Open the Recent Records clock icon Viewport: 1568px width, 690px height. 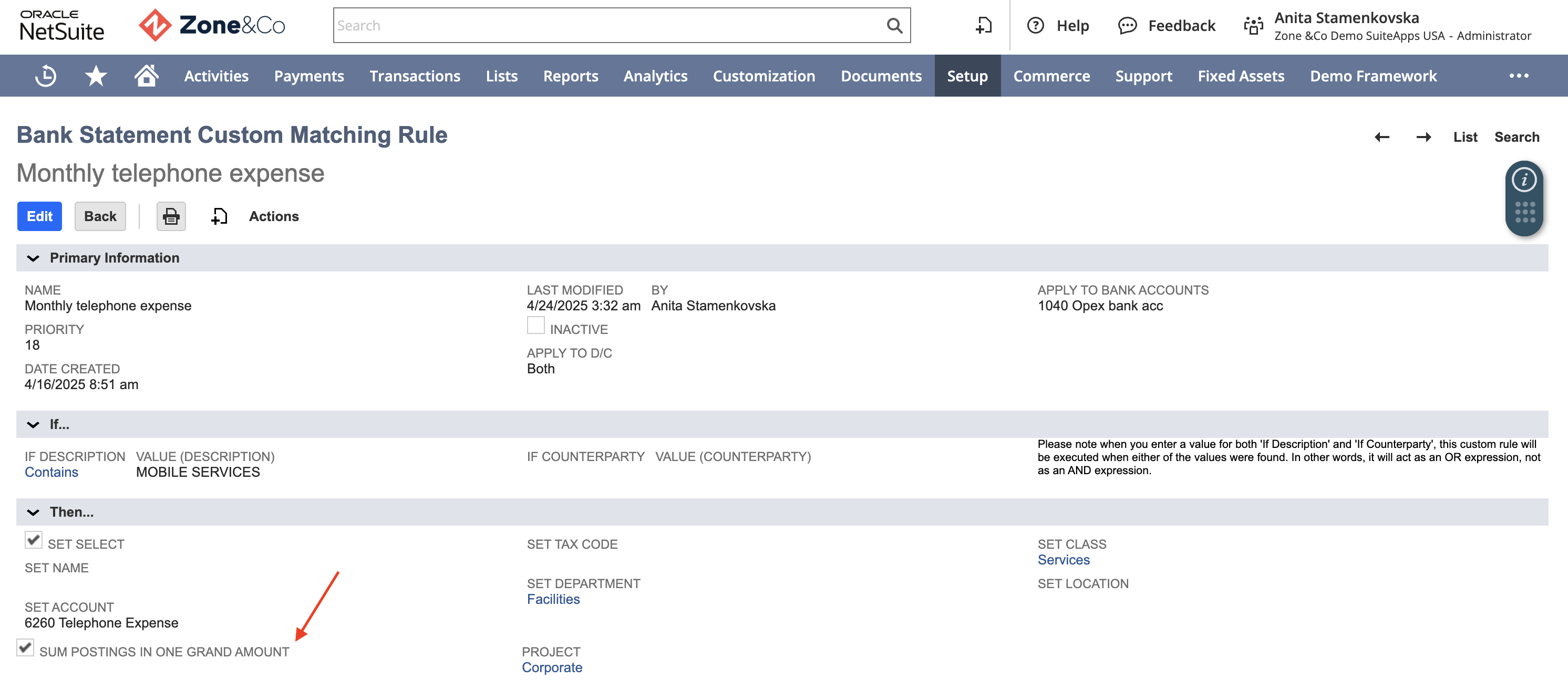(x=46, y=76)
